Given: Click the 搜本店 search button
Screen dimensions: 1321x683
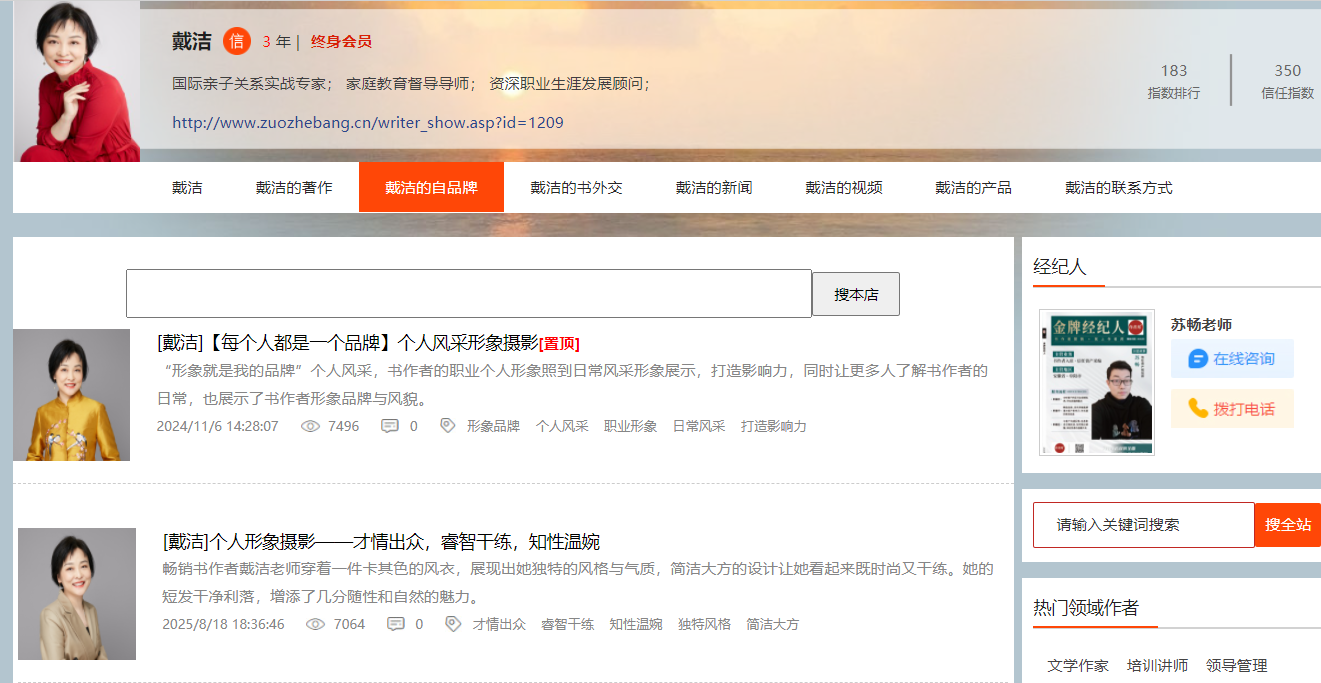Looking at the screenshot, I should click(x=856, y=294).
